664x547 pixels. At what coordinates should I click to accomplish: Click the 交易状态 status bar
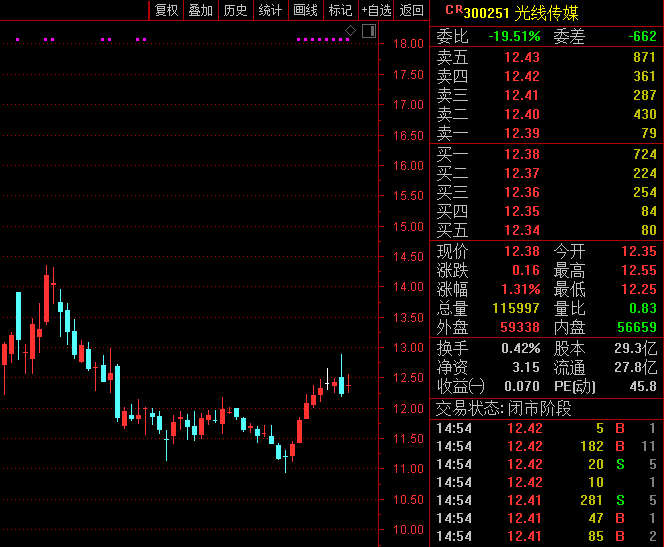coord(503,408)
